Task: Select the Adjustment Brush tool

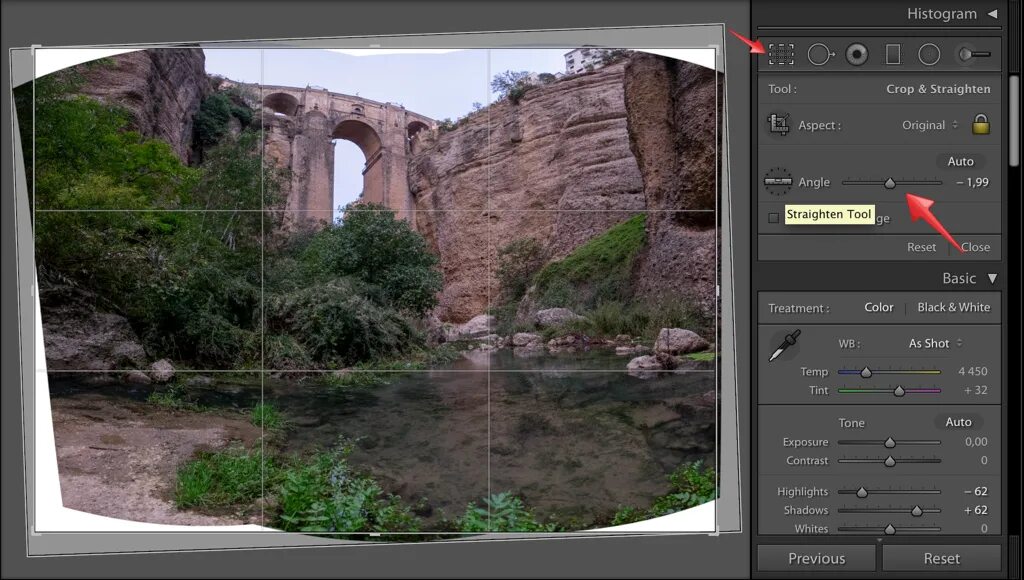Action: click(974, 54)
